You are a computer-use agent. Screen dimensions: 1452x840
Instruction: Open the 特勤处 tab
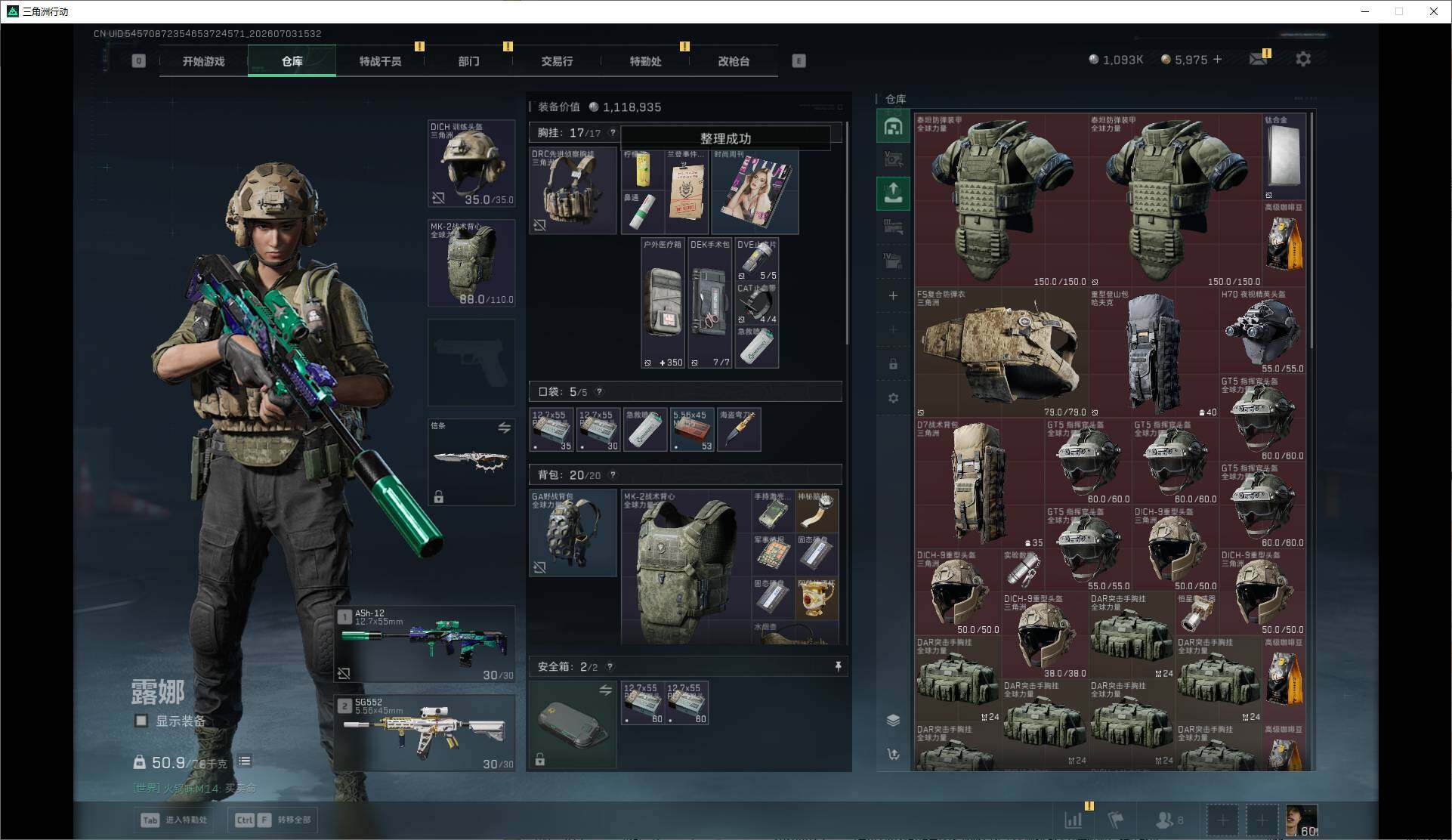pyautogui.click(x=645, y=61)
